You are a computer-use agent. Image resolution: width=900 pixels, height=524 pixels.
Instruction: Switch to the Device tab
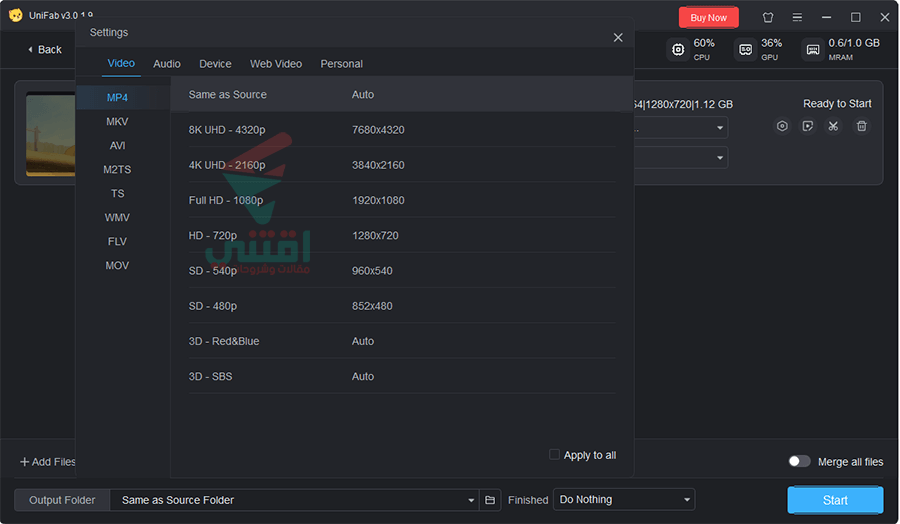(215, 64)
